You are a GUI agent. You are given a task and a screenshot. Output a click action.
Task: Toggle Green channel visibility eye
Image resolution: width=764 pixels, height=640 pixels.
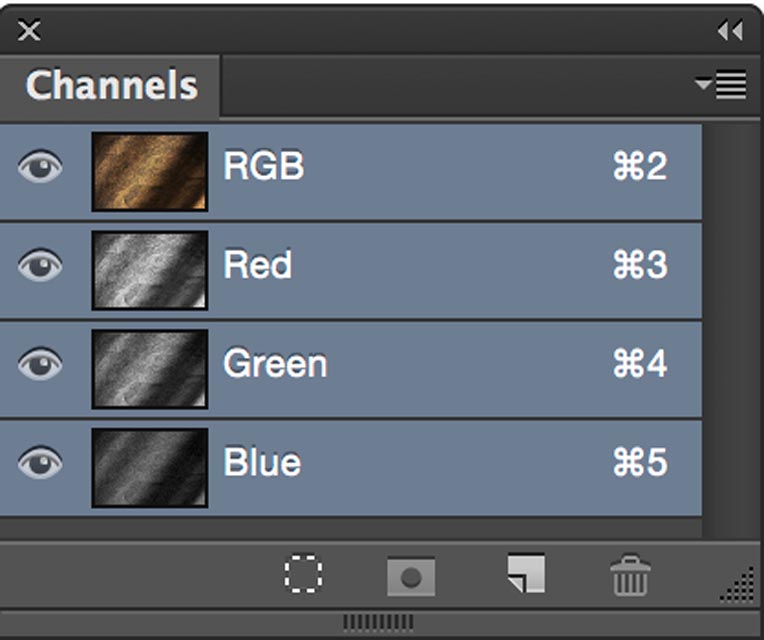(40, 363)
